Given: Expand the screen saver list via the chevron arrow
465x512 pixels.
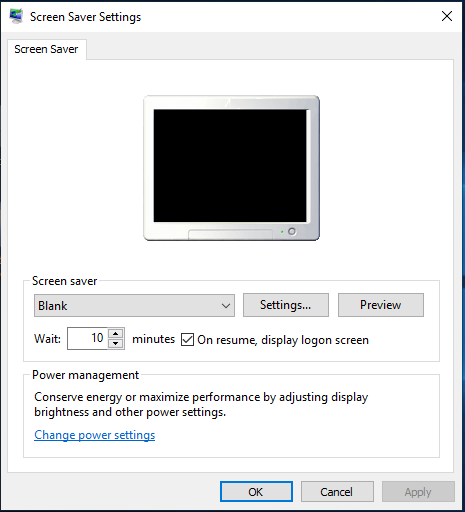Looking at the screenshot, I should [226, 306].
